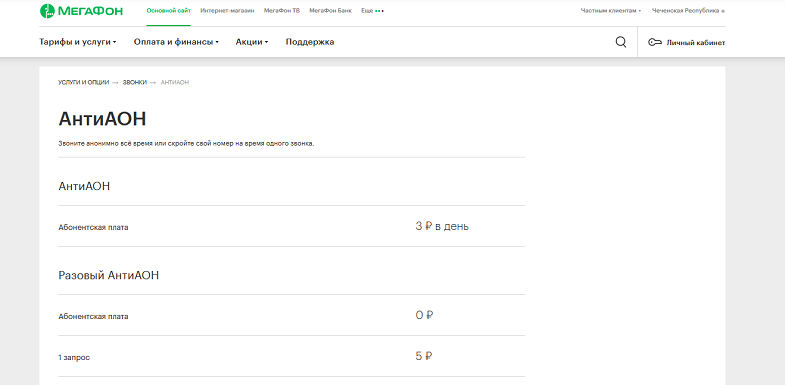785x385 pixels.
Task: Click the '5 ₽' price value
Action: [424, 356]
